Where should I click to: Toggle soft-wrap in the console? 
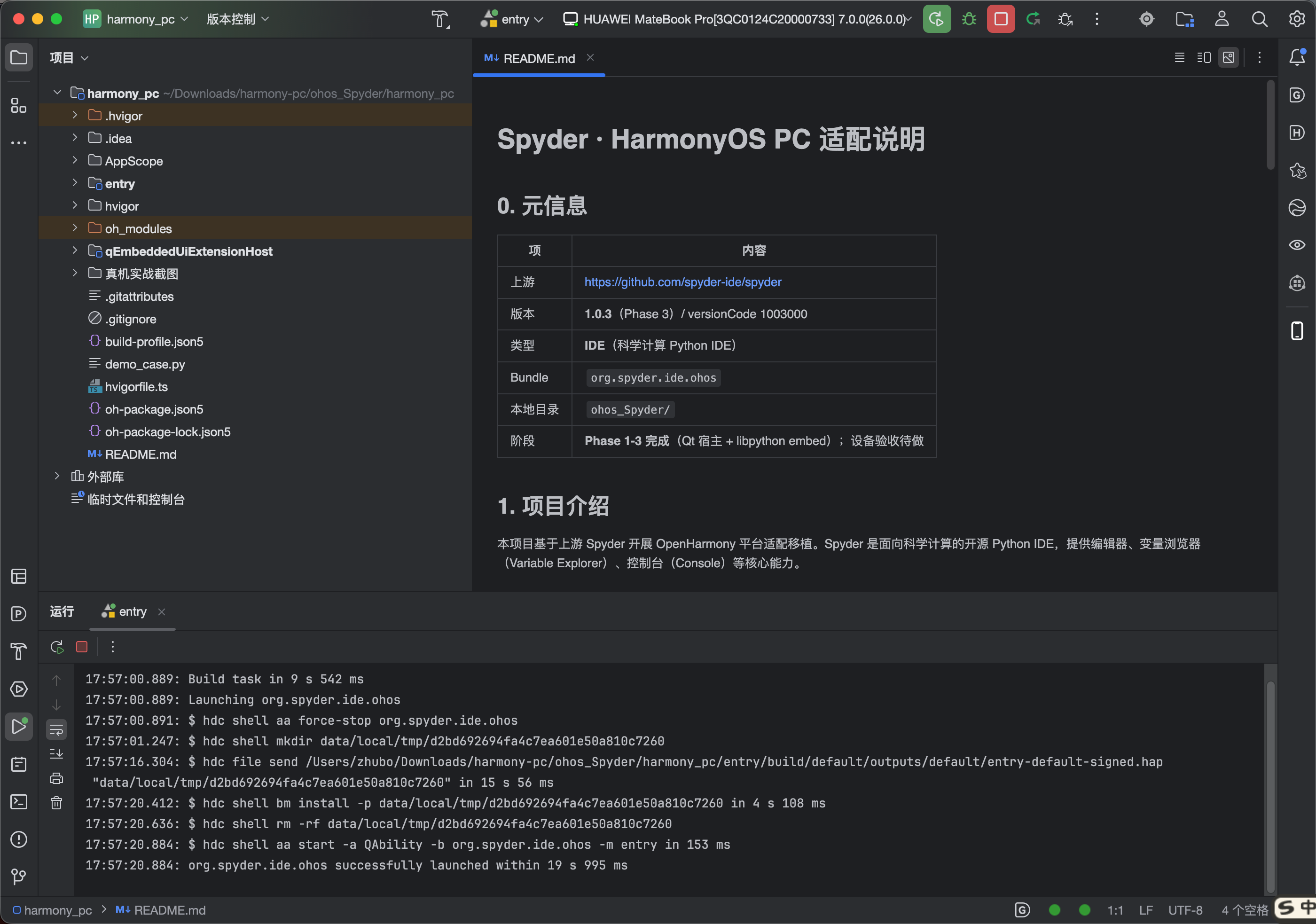click(x=56, y=730)
